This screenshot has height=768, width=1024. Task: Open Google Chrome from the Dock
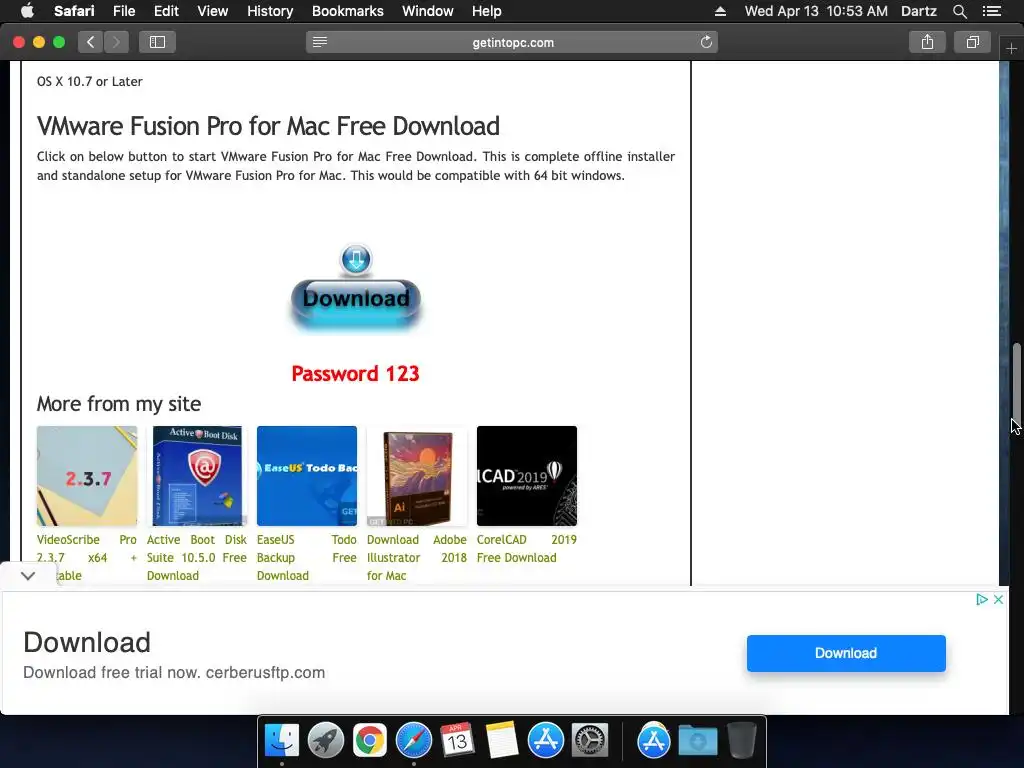[370, 741]
